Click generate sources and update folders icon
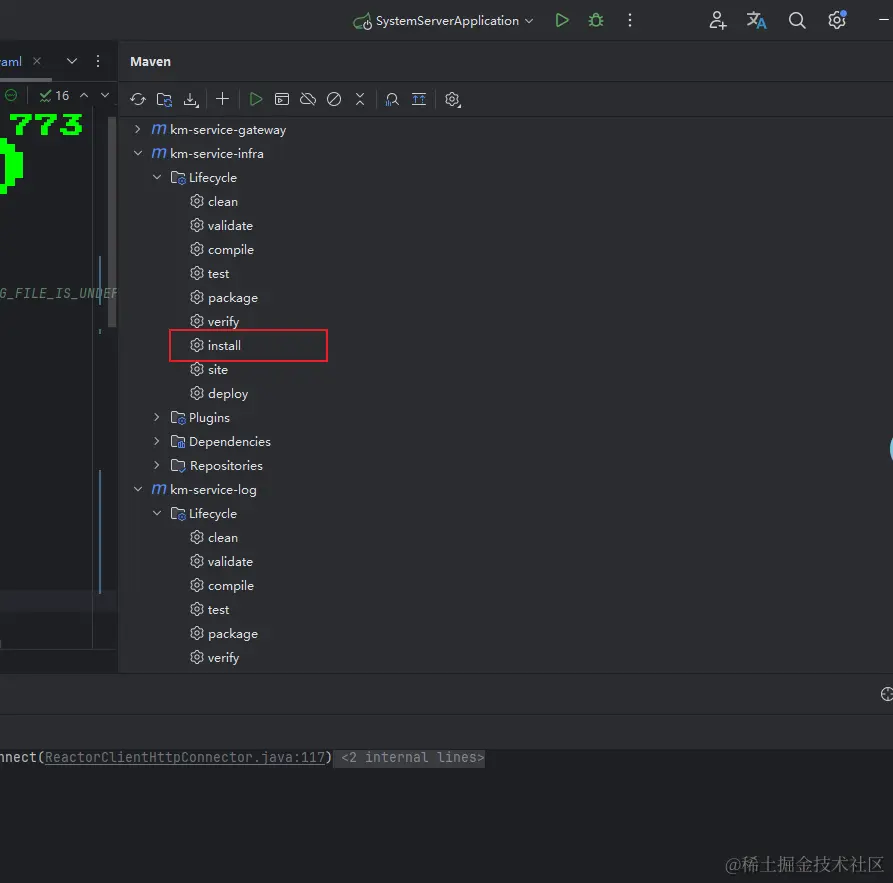This screenshot has width=893, height=883. point(164,100)
